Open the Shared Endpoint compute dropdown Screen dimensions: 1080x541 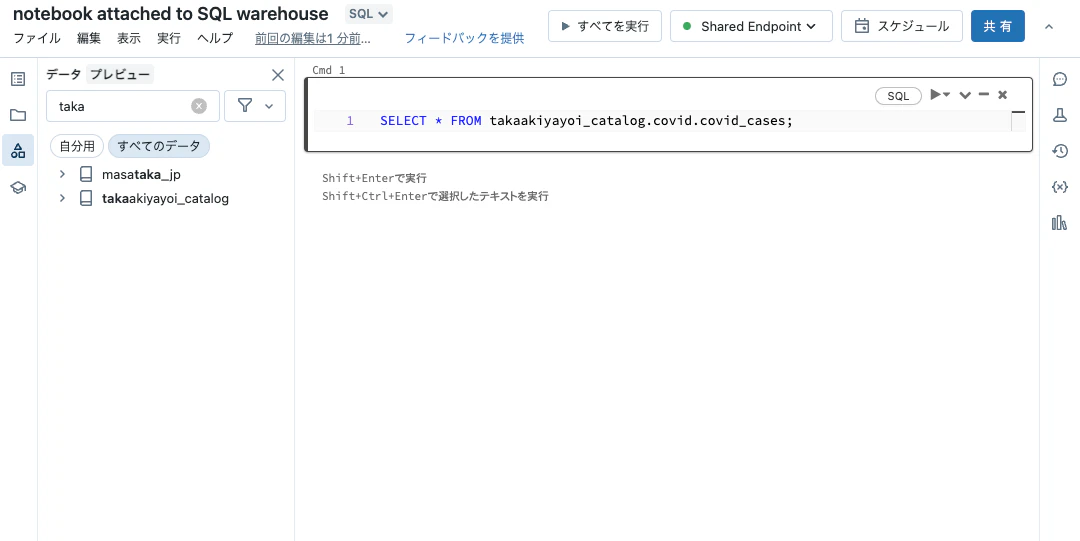click(x=751, y=26)
